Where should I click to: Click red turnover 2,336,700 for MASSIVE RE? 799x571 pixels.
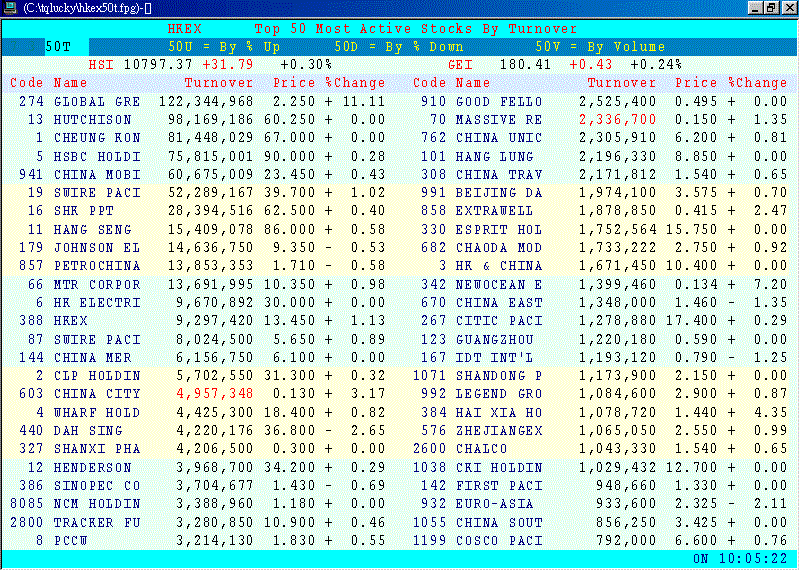(x=618, y=120)
